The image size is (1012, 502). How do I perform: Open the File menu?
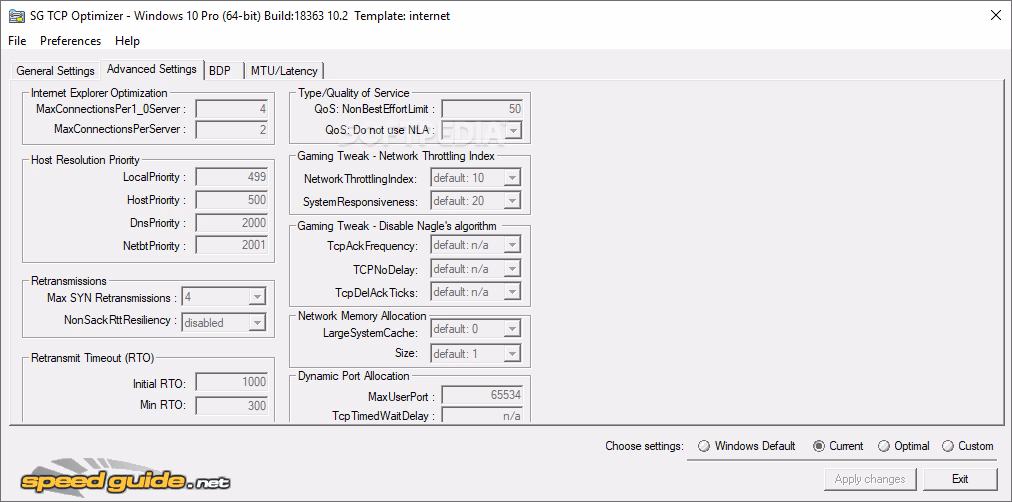(x=17, y=41)
